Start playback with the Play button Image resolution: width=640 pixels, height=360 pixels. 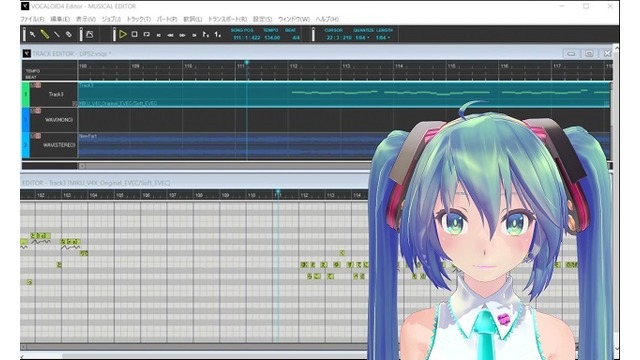[122, 35]
